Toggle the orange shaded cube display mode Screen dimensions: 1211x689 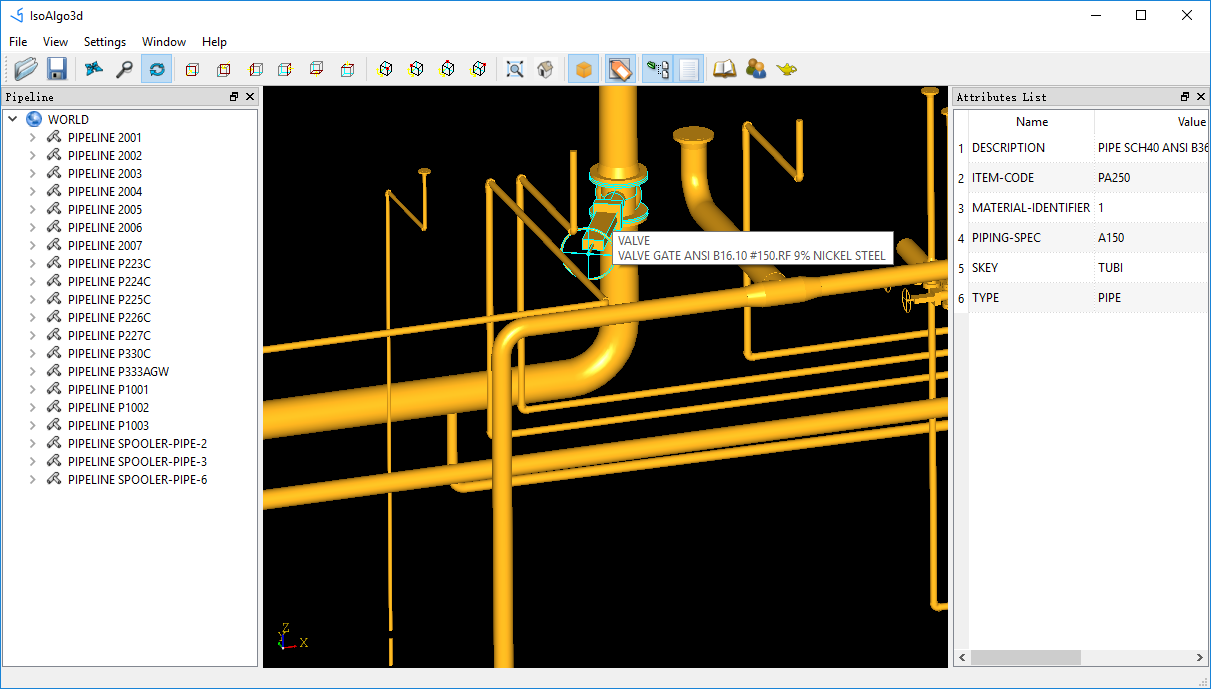(x=584, y=69)
